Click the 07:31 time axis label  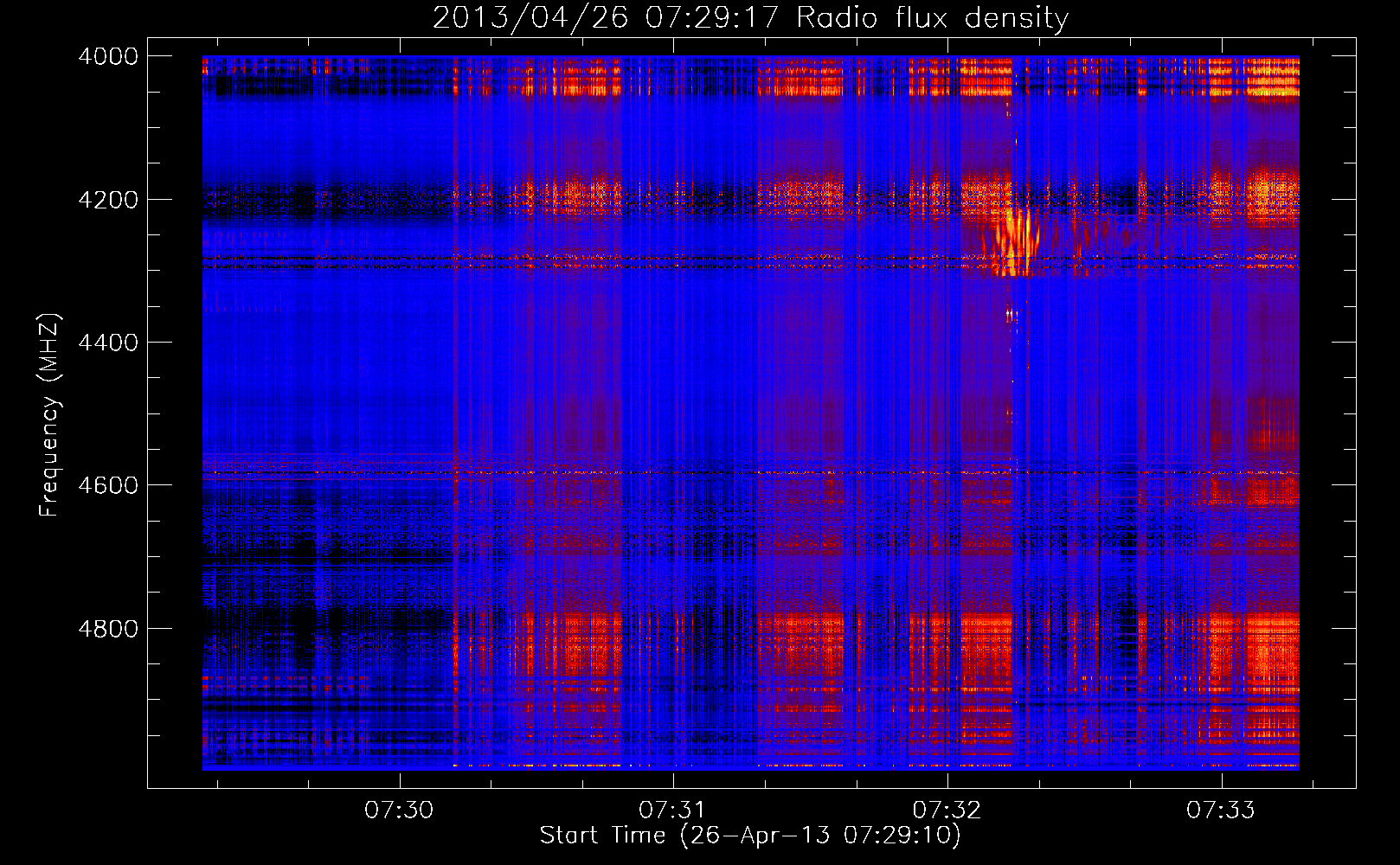click(x=672, y=811)
